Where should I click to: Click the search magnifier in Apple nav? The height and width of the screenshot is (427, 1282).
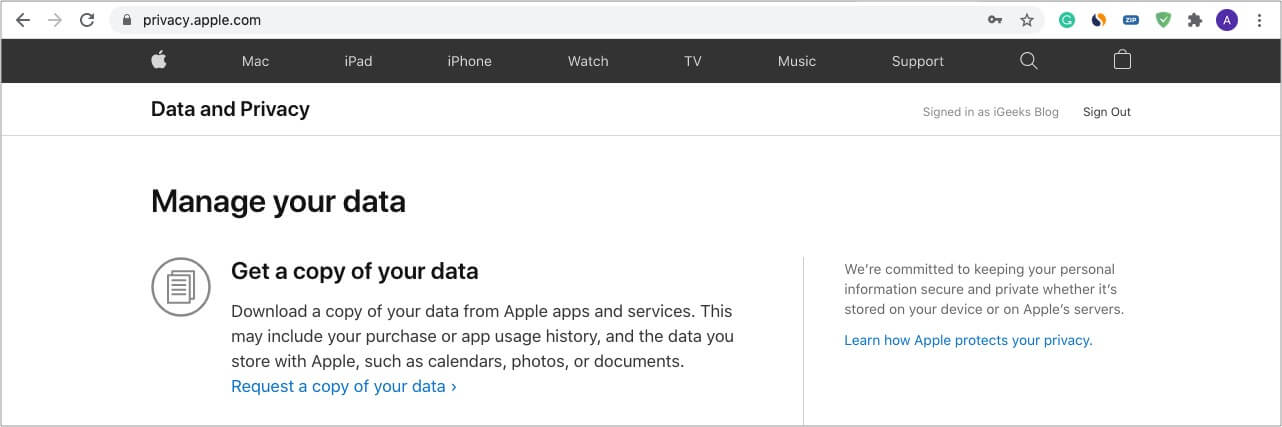coord(1028,61)
